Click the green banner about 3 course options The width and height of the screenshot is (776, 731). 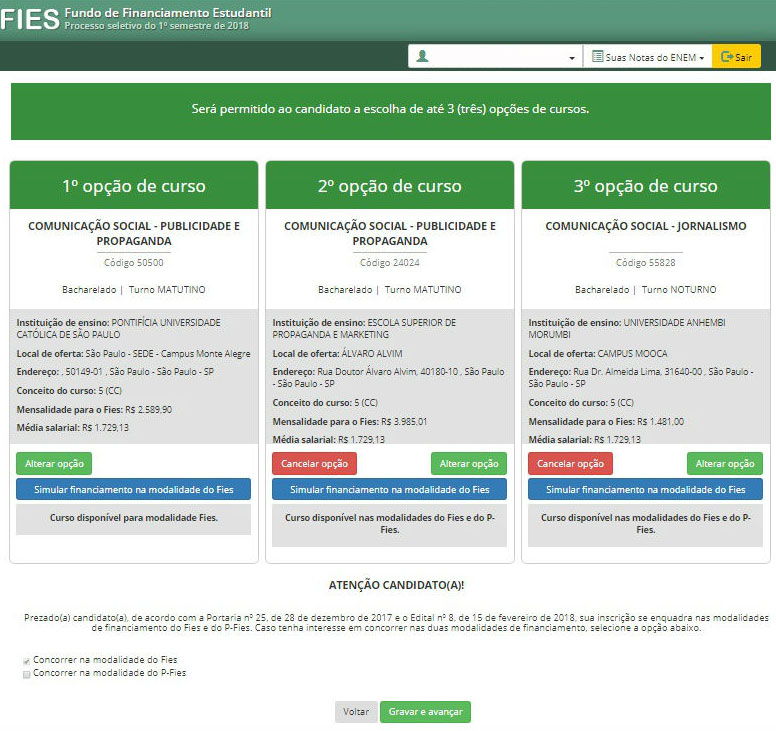pyautogui.click(x=390, y=111)
